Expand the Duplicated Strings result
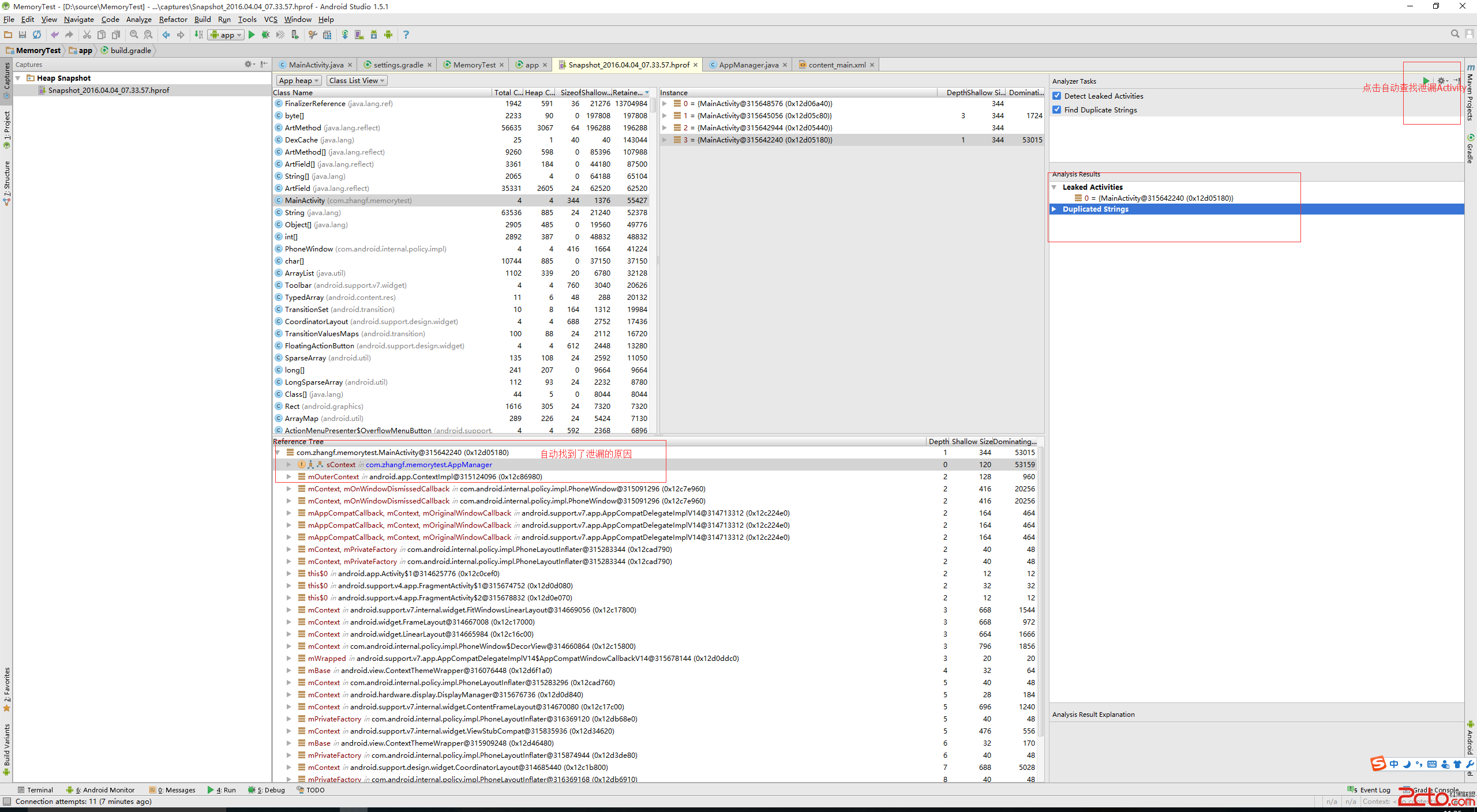 click(1054, 209)
